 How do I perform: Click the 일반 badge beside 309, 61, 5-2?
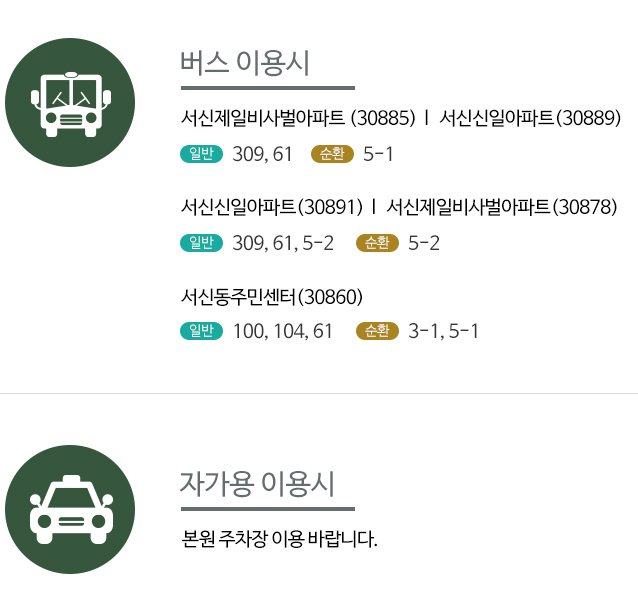tap(201, 243)
